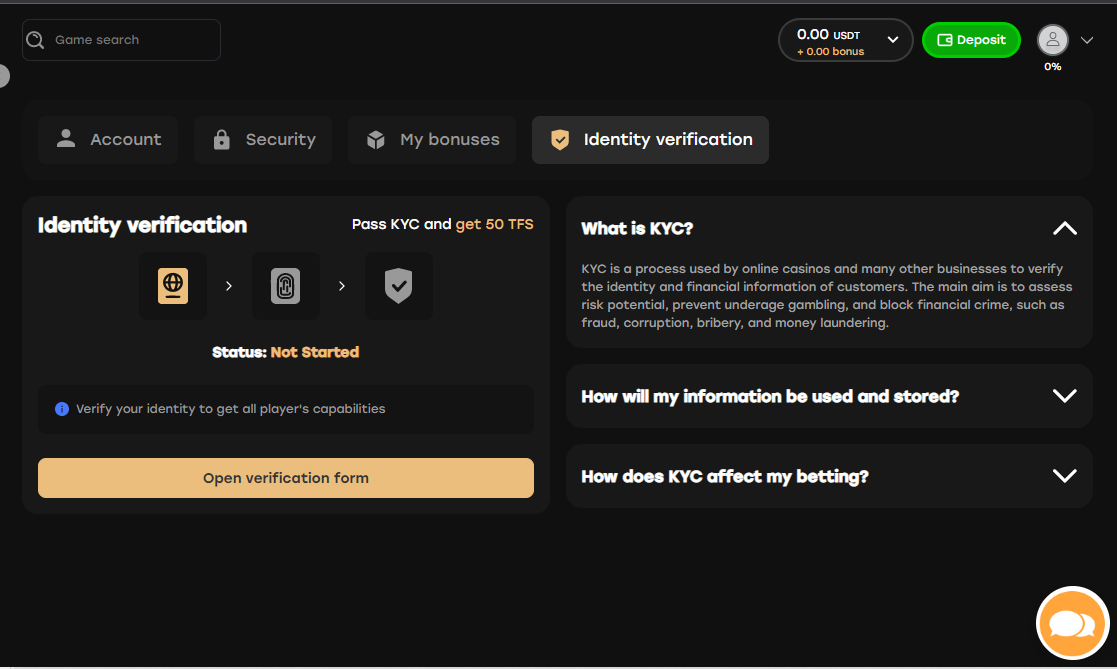Click the magnifier icon in Game search
This screenshot has height=669, width=1117.
click(x=35, y=40)
